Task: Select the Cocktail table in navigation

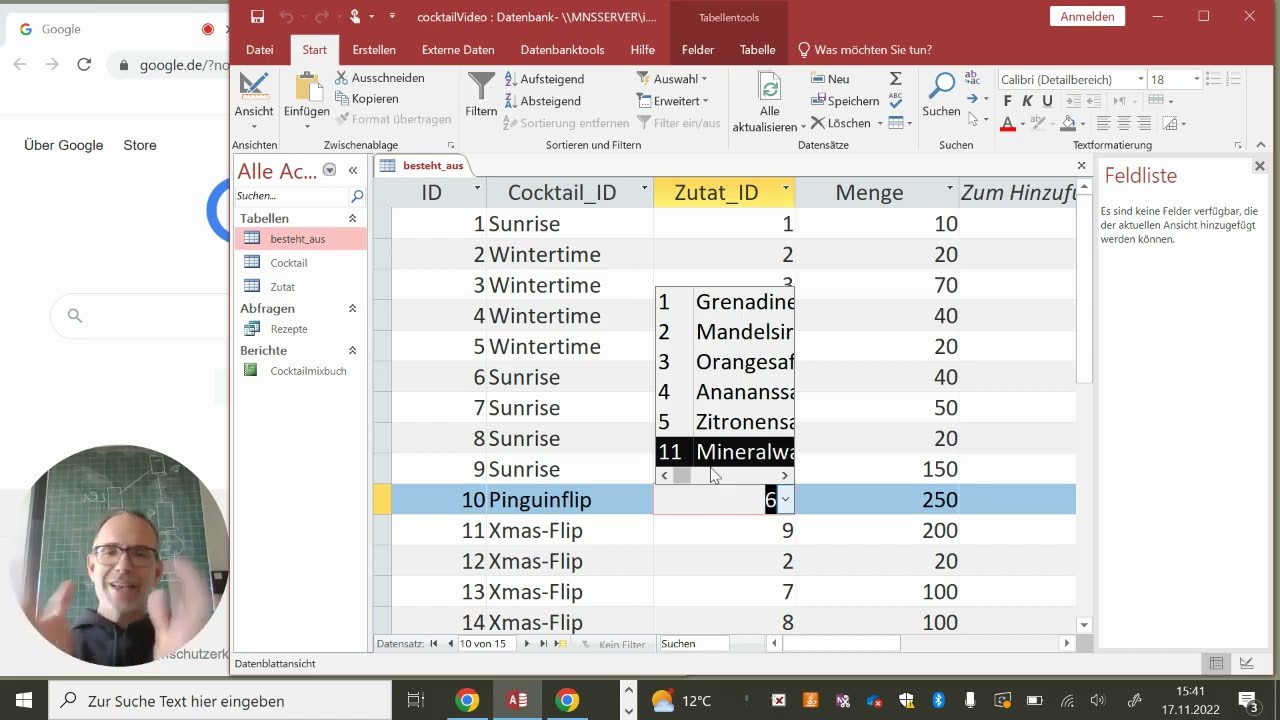Action: [289, 263]
